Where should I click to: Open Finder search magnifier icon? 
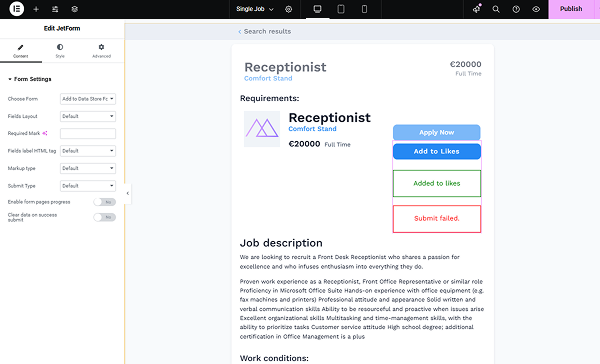[x=496, y=9]
